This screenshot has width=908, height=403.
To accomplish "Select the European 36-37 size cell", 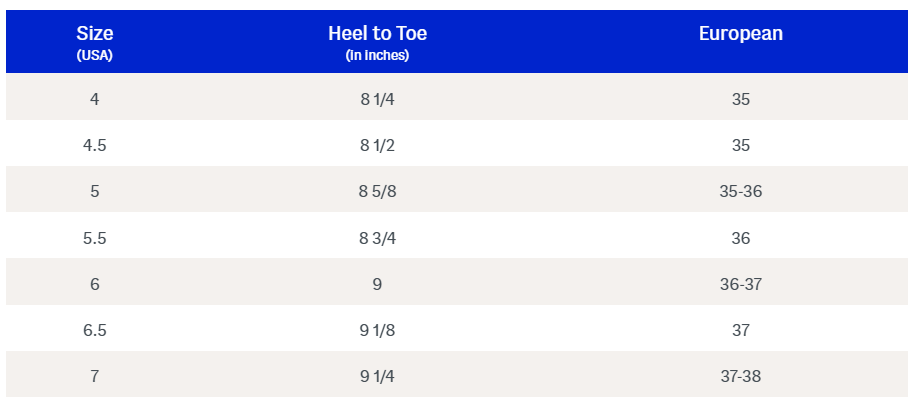I will point(740,284).
